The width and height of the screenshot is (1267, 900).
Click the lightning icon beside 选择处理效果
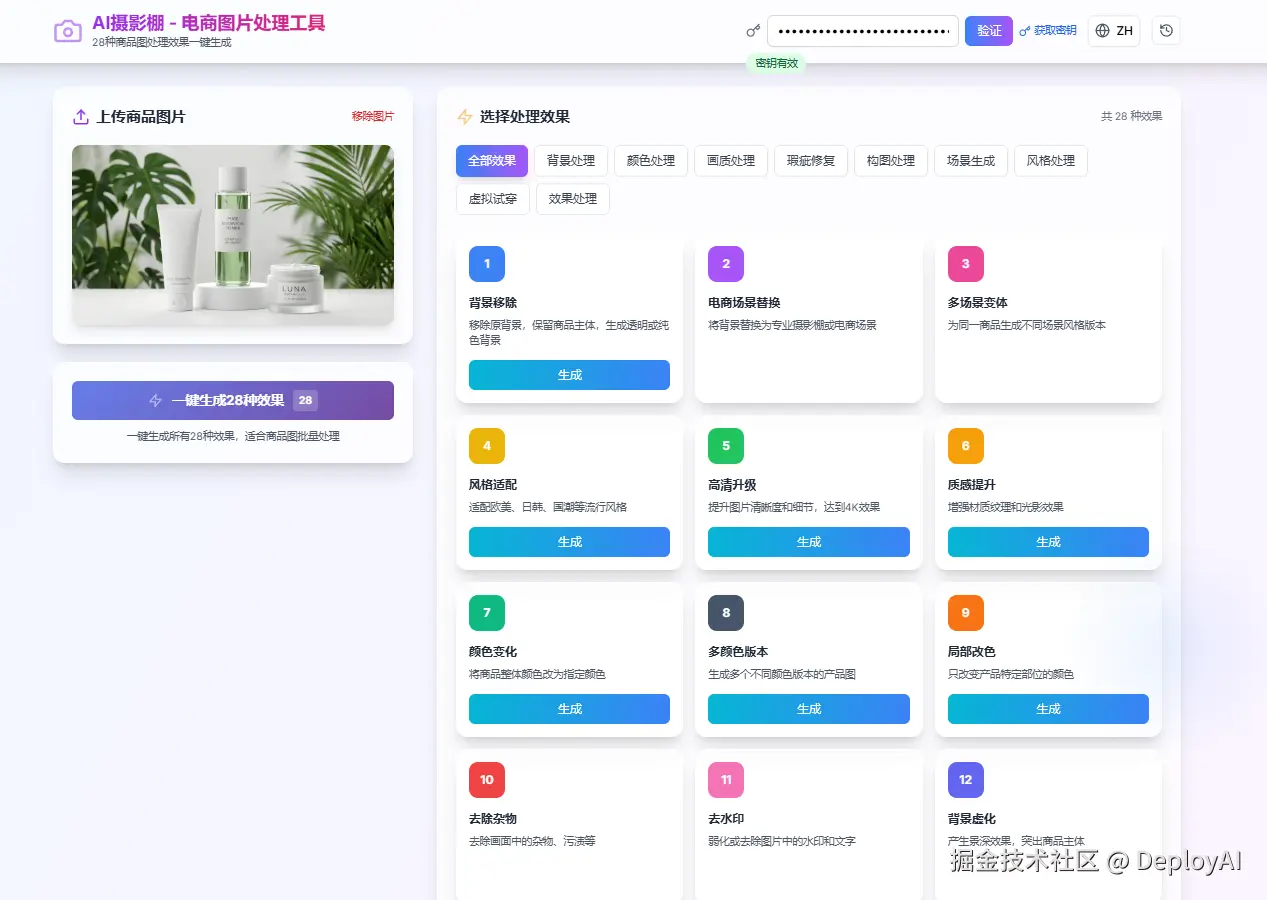pyautogui.click(x=464, y=117)
